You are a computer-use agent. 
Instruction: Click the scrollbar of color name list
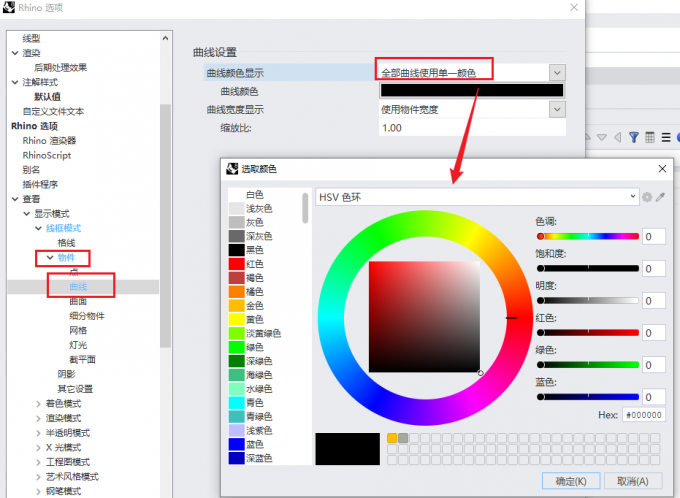coord(305,208)
